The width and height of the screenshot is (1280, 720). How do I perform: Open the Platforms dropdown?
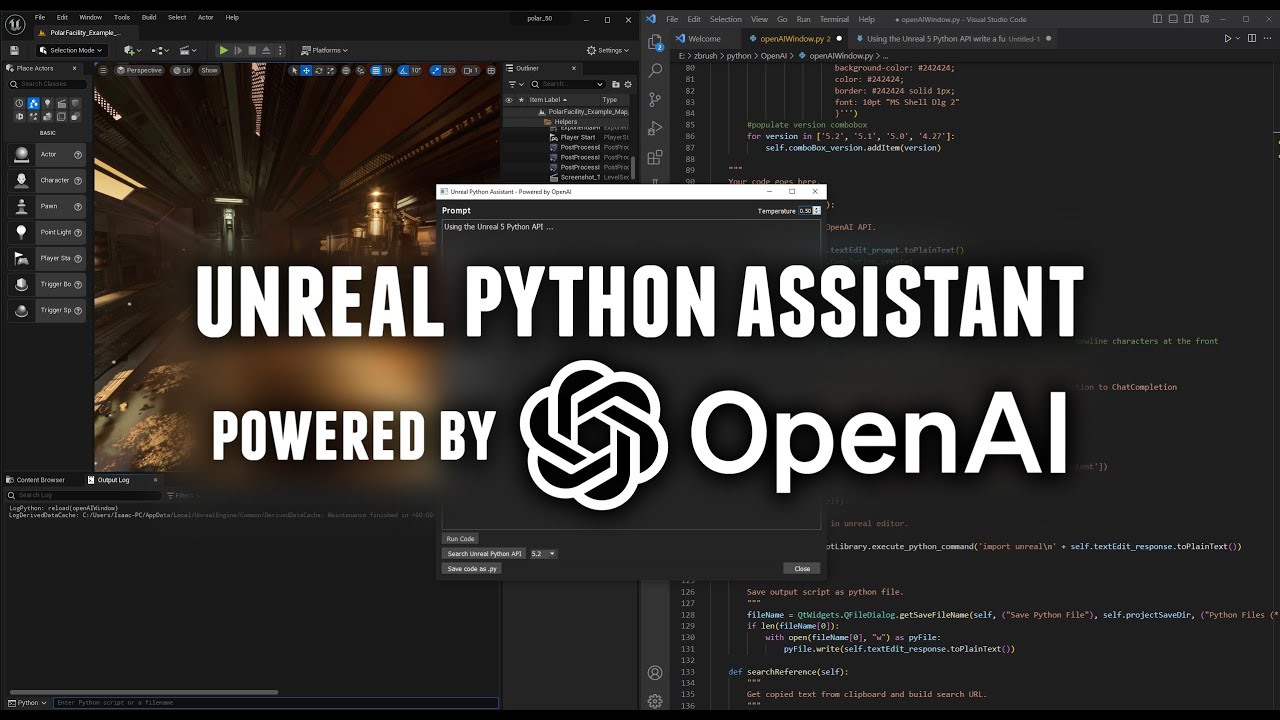[324, 50]
